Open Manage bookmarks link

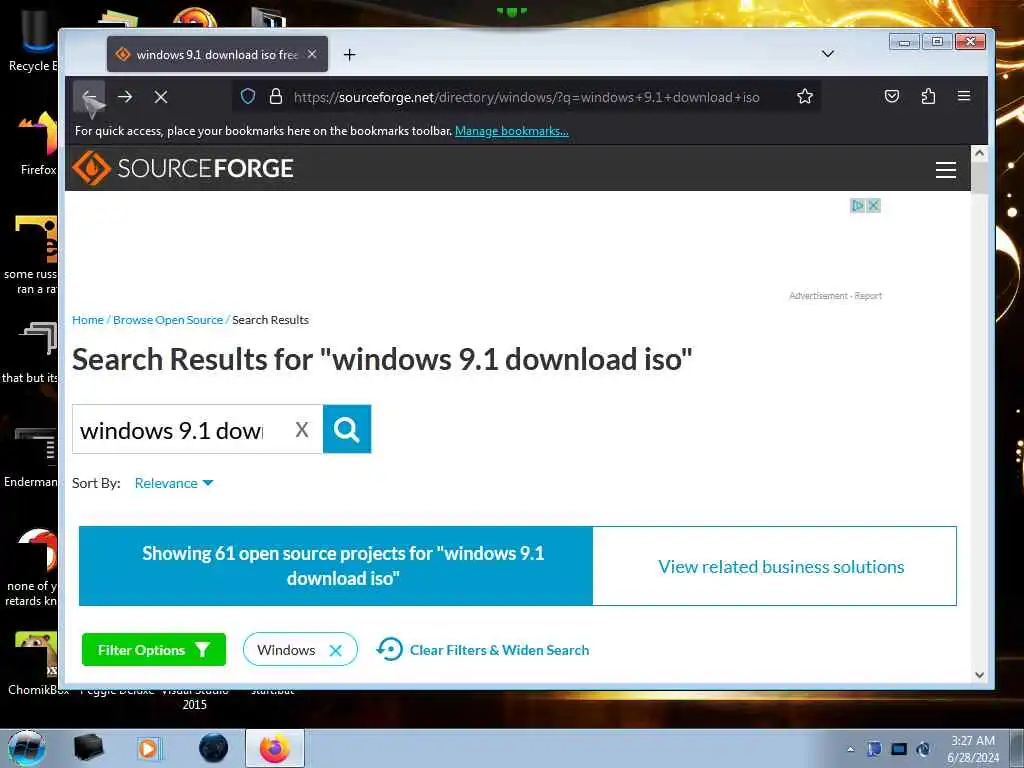point(511,131)
